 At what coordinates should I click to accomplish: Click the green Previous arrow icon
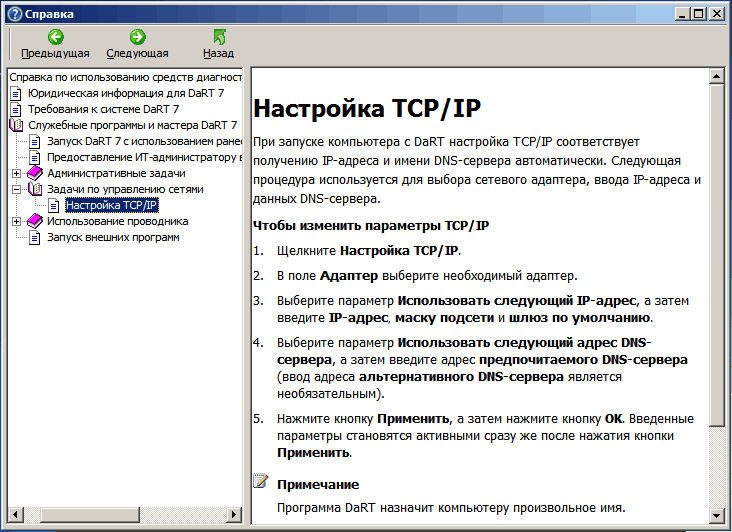(x=56, y=37)
